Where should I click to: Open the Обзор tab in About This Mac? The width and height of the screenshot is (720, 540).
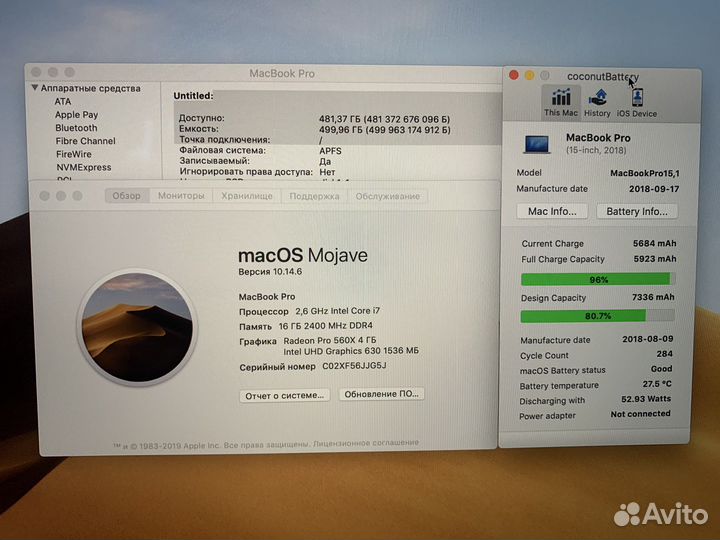pos(127,196)
